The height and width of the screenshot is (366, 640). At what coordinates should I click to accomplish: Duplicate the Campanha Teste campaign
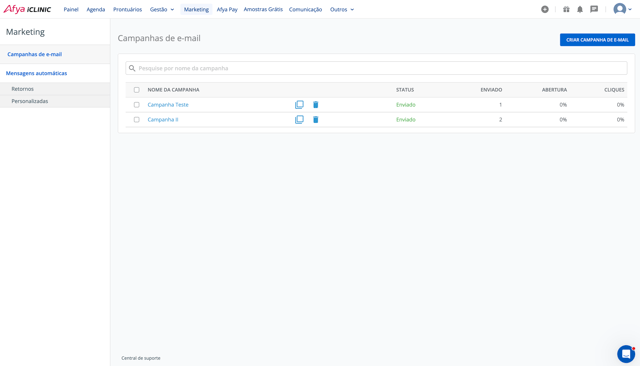299,104
